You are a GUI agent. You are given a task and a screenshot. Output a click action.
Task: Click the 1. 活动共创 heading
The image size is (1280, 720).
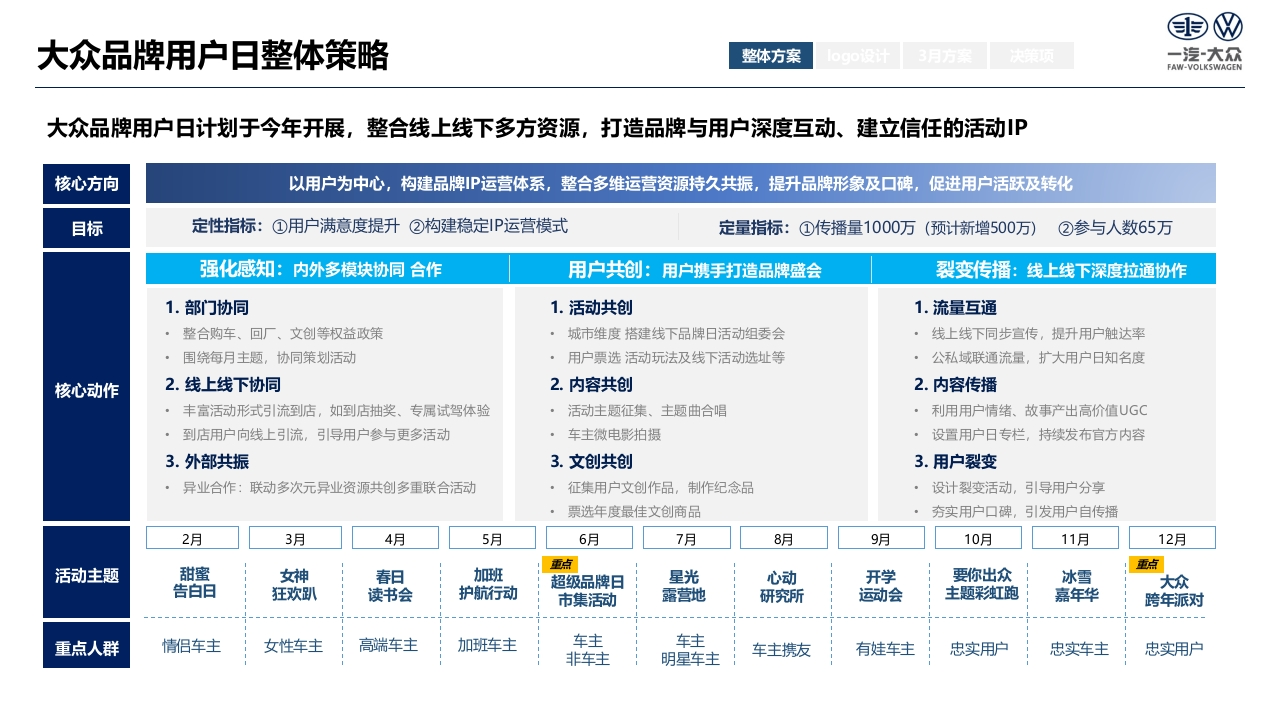[591, 308]
